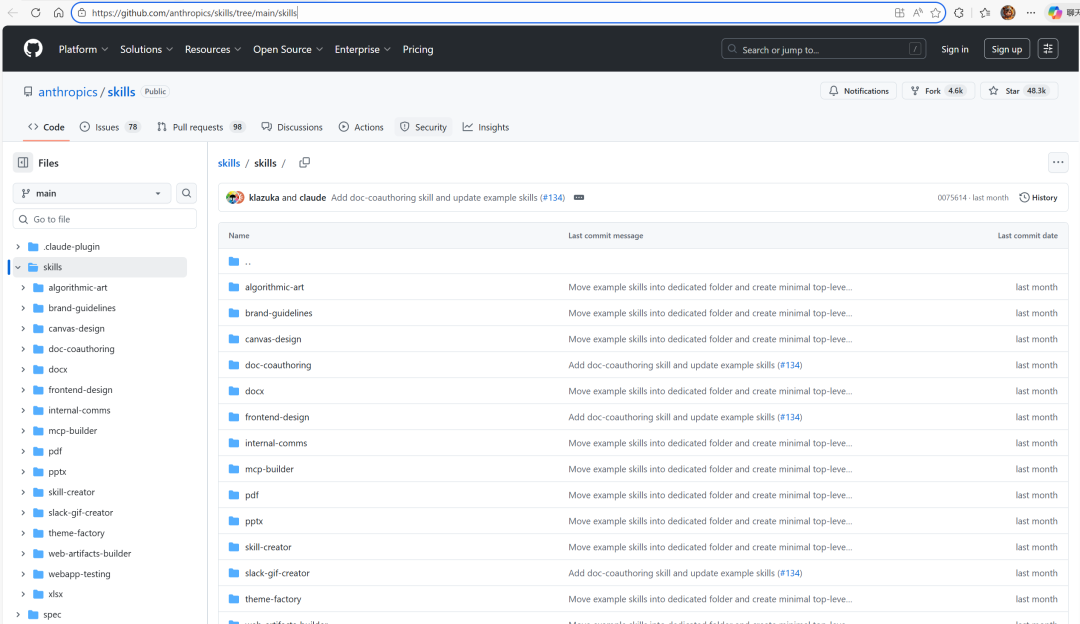Expand the spec folder in tree
The image size is (1080, 624).
click(18, 614)
